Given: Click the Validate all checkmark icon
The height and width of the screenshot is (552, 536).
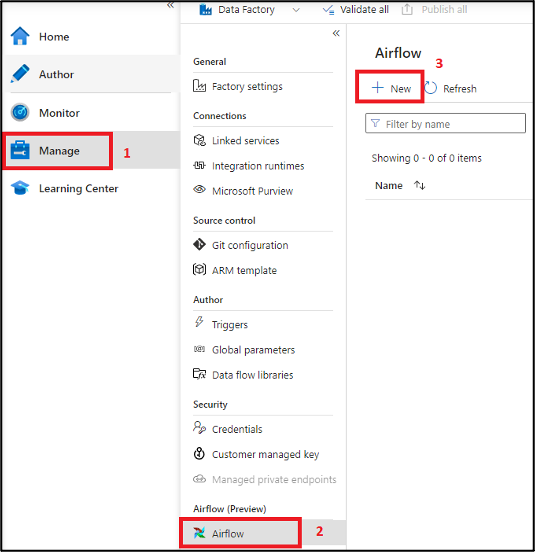Looking at the screenshot, I should tap(328, 10).
